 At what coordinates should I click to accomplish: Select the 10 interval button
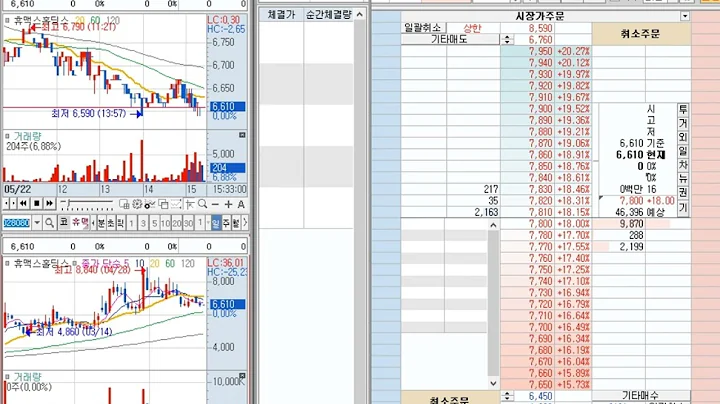[165, 223]
